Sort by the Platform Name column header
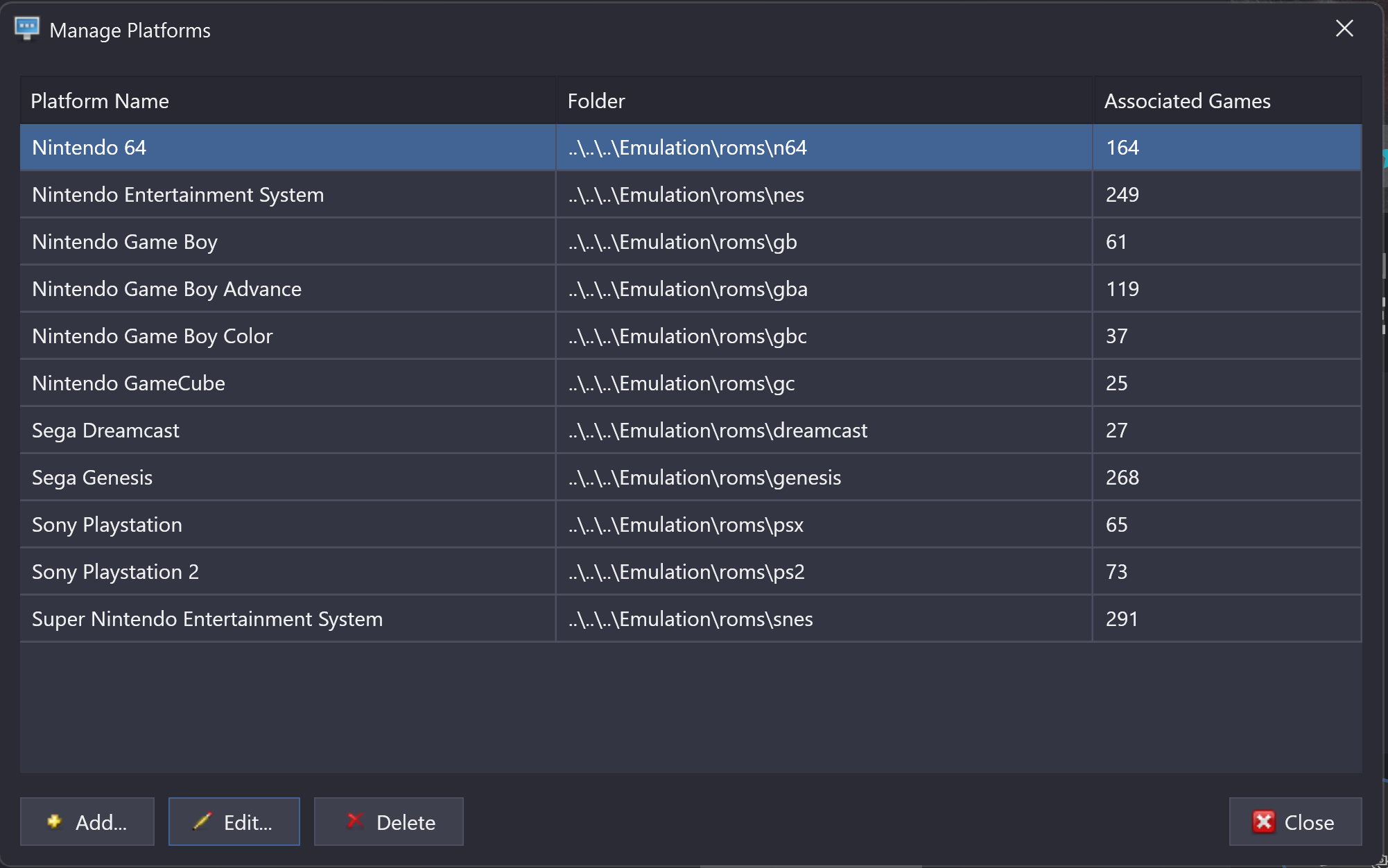Image resolution: width=1388 pixels, height=868 pixels. [x=288, y=101]
